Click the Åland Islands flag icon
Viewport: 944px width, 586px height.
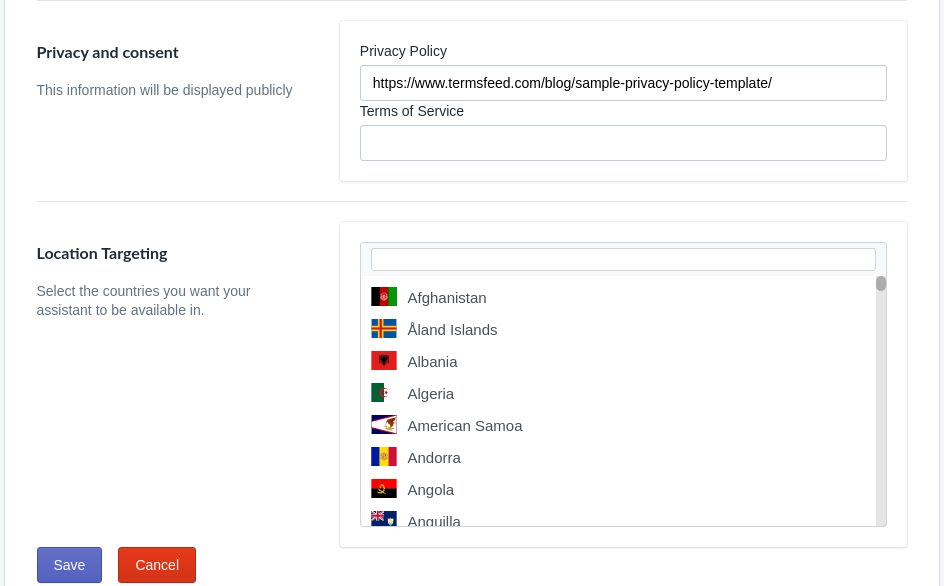coord(384,328)
